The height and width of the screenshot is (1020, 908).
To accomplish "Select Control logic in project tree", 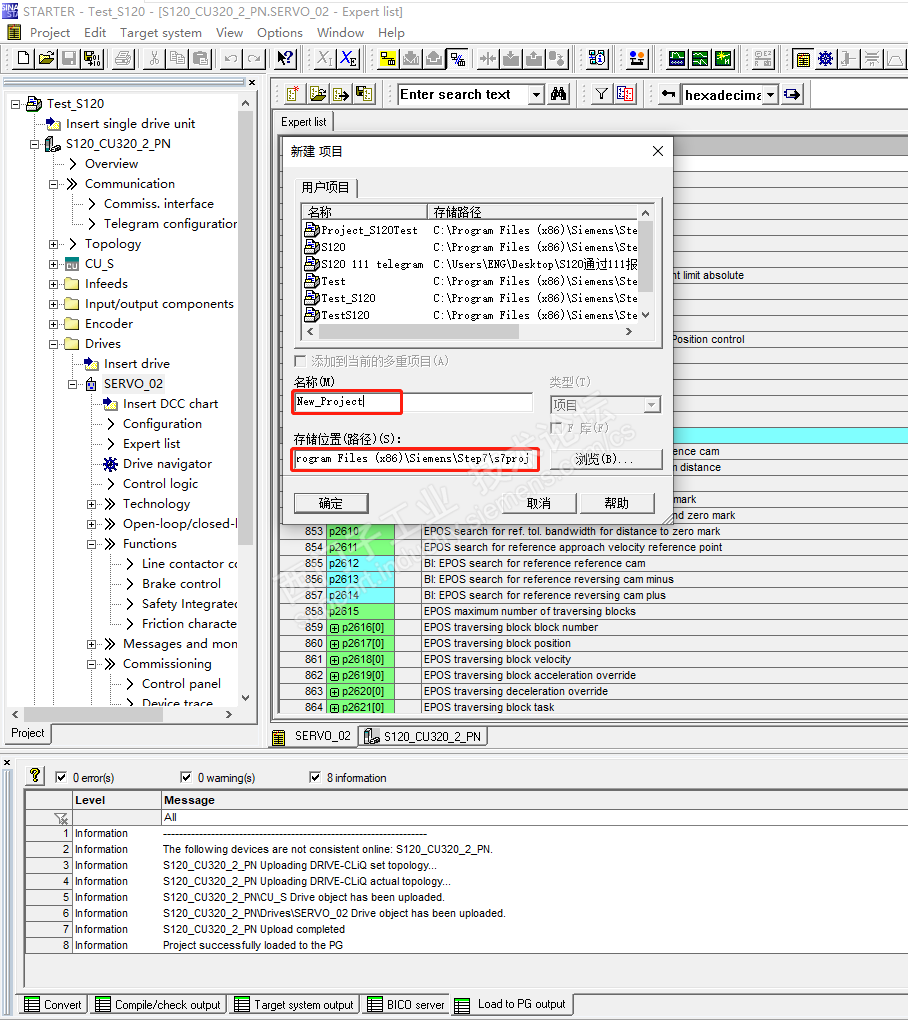I will [x=161, y=484].
